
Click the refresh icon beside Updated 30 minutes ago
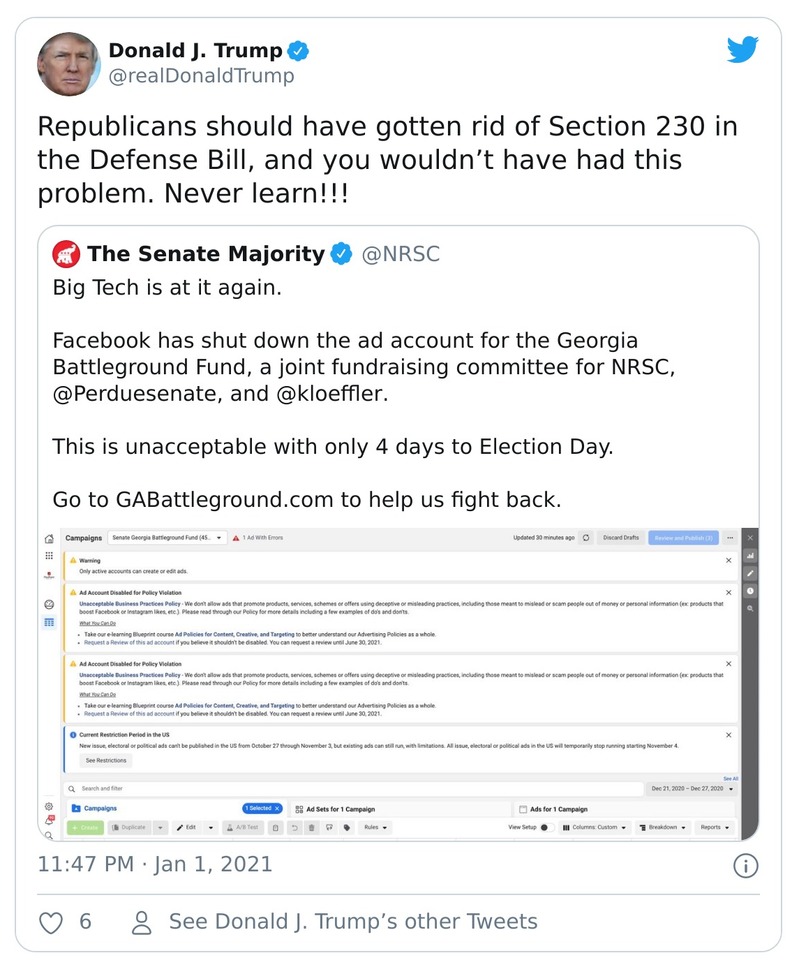(x=586, y=538)
